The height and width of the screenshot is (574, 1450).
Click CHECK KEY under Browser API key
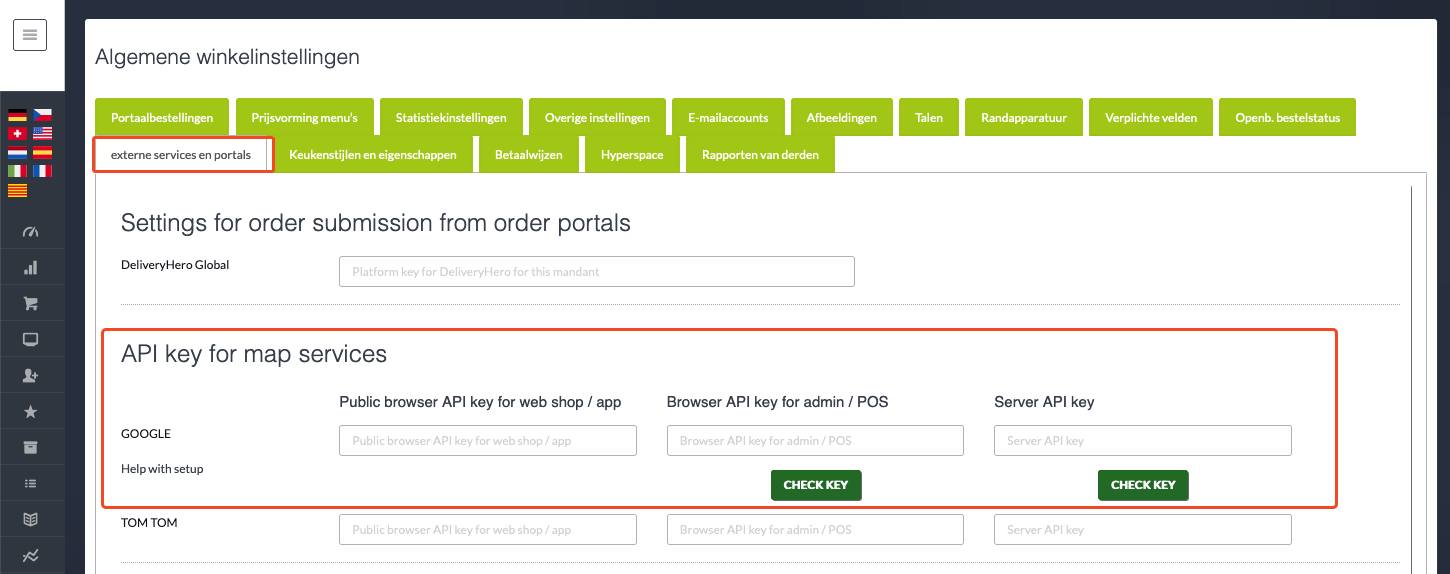(816, 485)
